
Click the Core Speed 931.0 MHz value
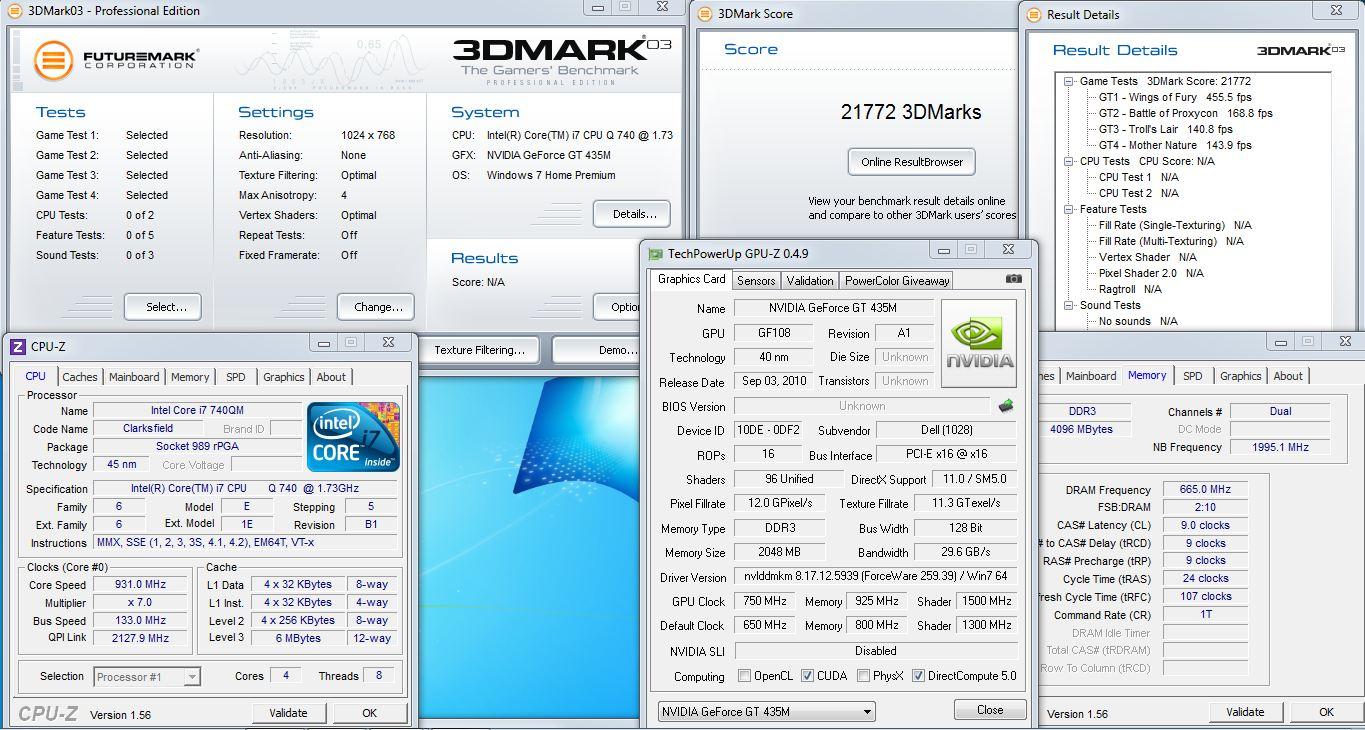click(140, 585)
